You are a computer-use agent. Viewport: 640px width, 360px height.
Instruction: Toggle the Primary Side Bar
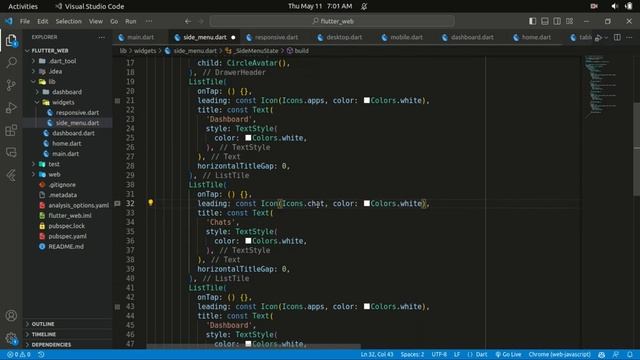pyautogui.click(x=533, y=21)
